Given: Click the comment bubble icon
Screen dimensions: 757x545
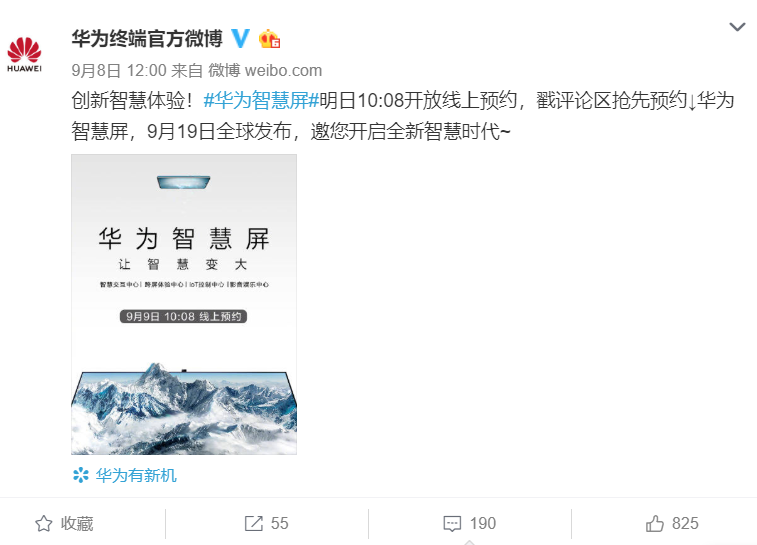Looking at the screenshot, I should tap(452, 524).
